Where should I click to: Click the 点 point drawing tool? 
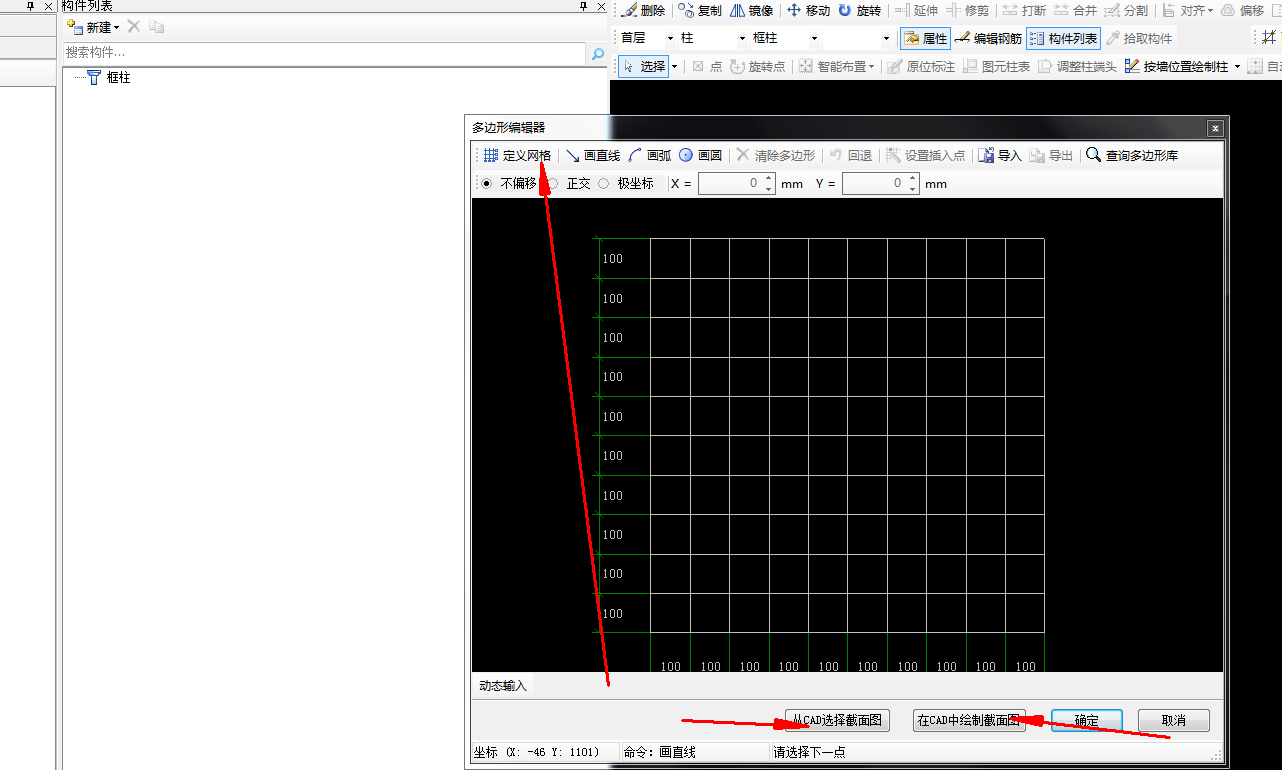tap(707, 67)
